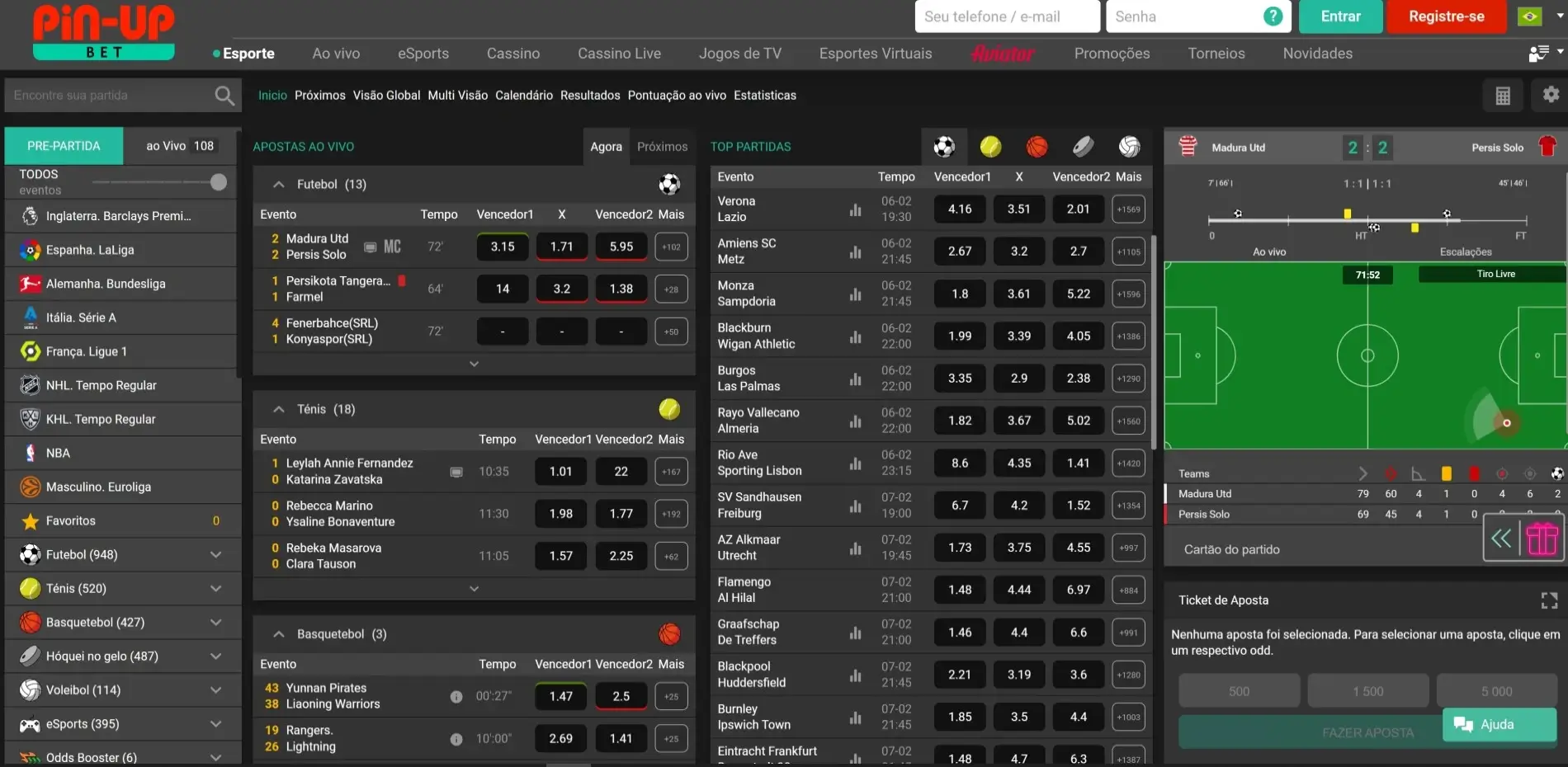Expand the Basquetebol (427) sidebar category
Image resolution: width=1568 pixels, height=767 pixels.
click(x=215, y=623)
